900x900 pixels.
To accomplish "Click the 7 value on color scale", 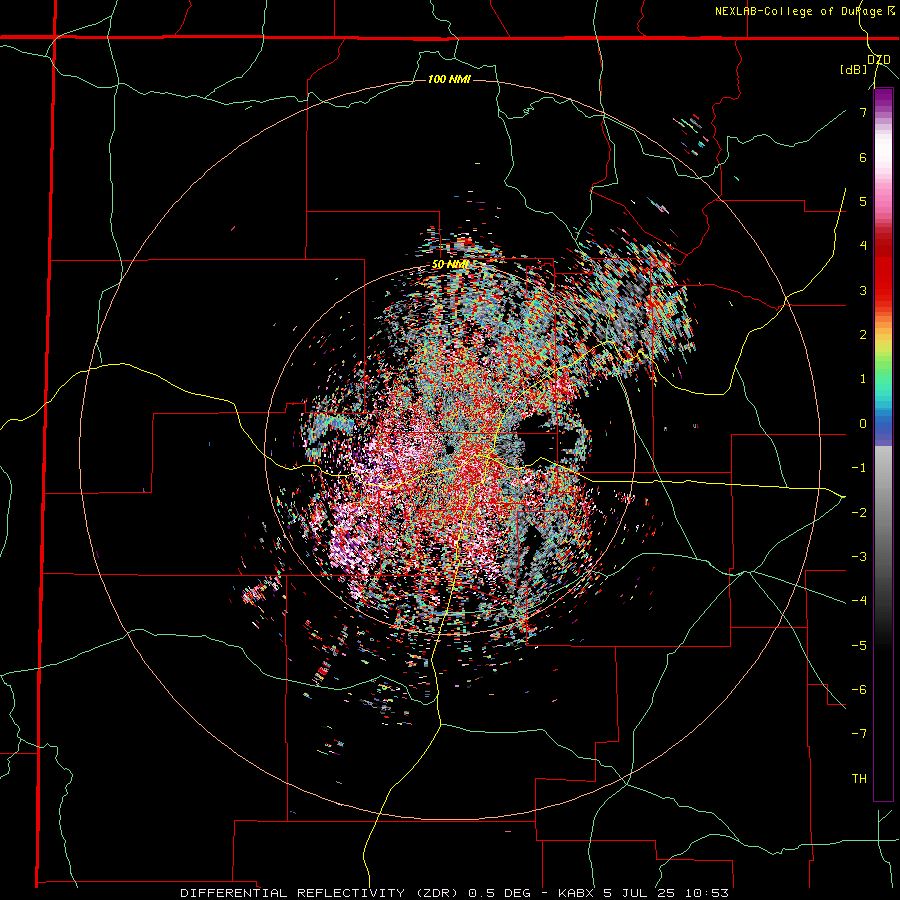I will (863, 112).
